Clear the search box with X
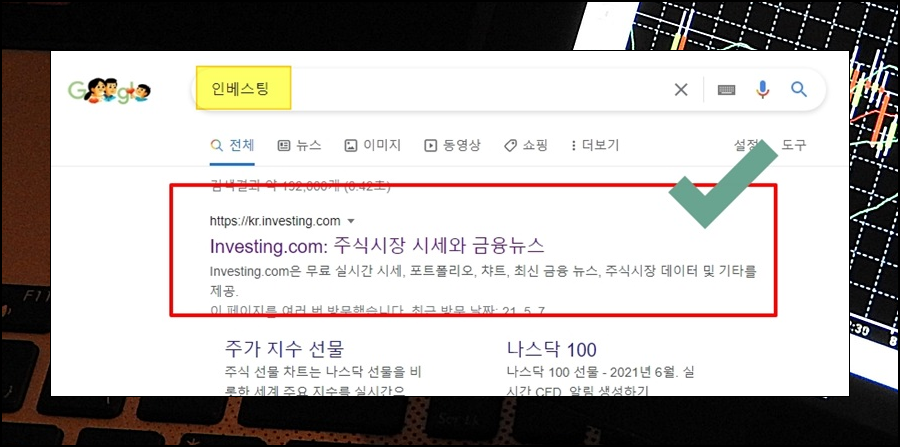Viewport: 900px width, 447px height. 681,90
